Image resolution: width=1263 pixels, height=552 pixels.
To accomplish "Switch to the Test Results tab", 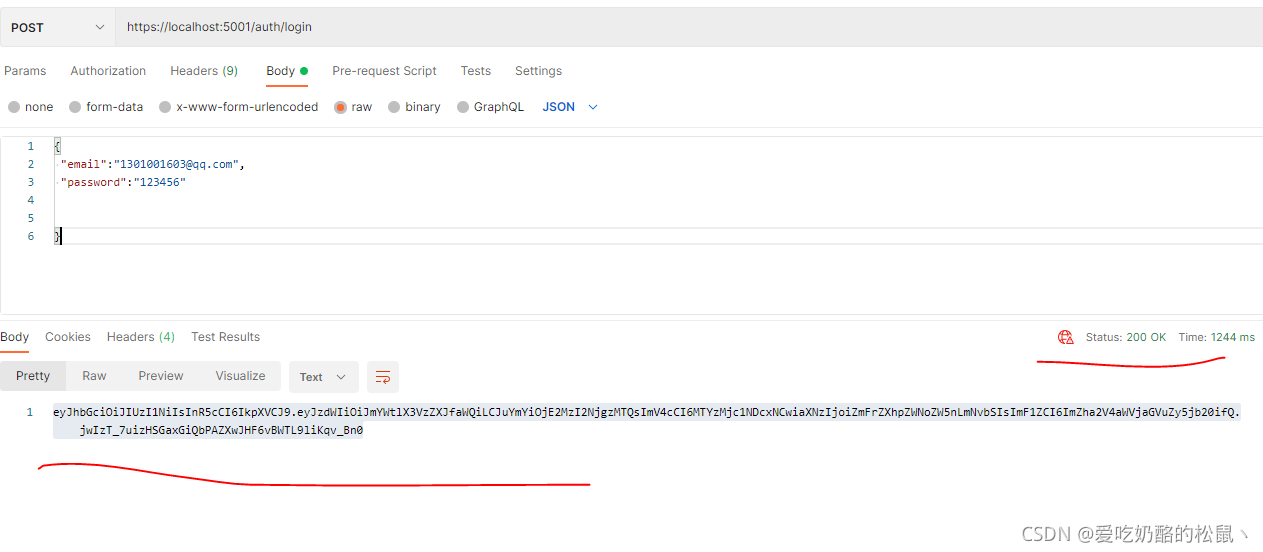I will coord(225,337).
